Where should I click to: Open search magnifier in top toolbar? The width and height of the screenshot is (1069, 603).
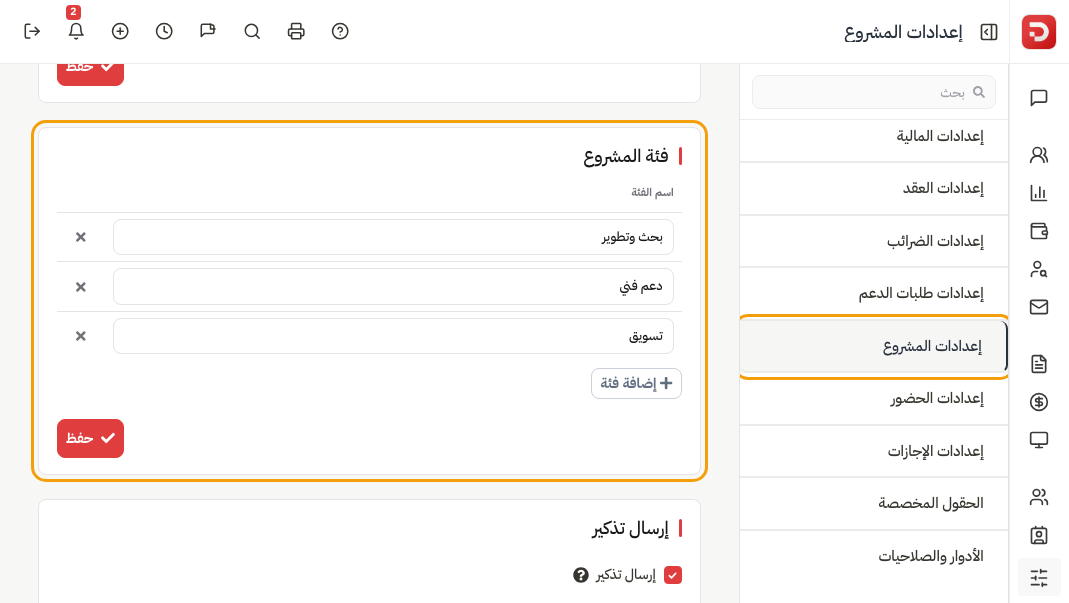[x=252, y=31]
